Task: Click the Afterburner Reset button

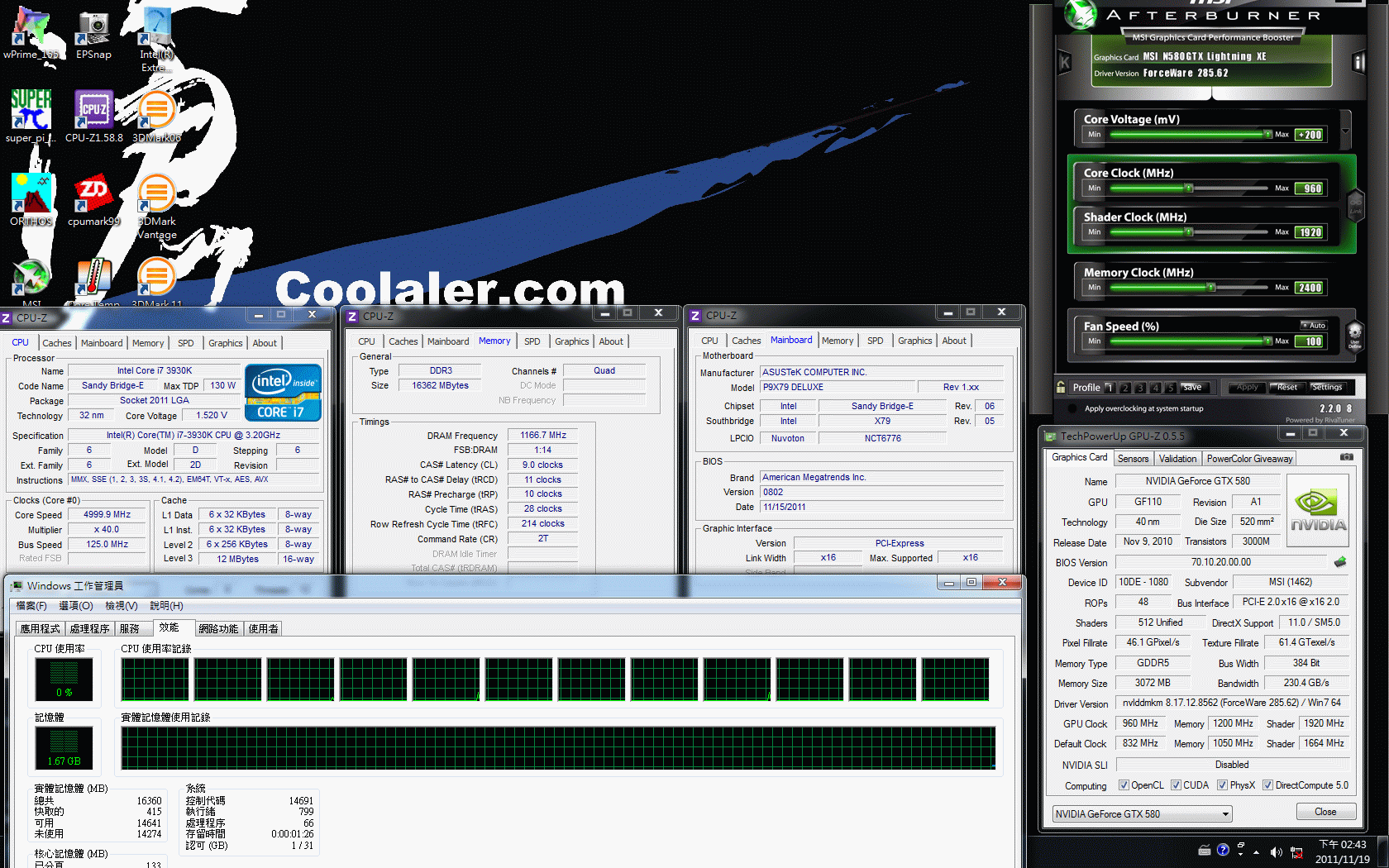Action: click(1287, 387)
